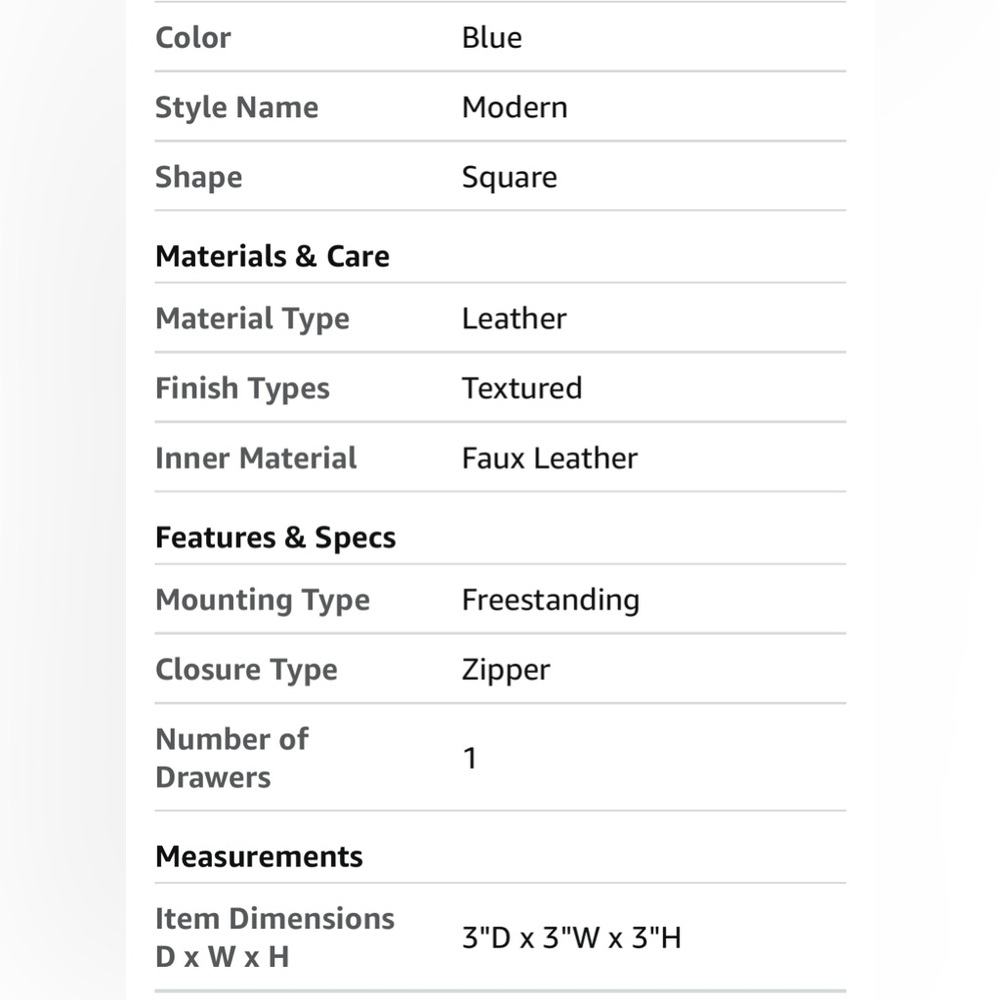Select the Modern style value

click(x=515, y=107)
